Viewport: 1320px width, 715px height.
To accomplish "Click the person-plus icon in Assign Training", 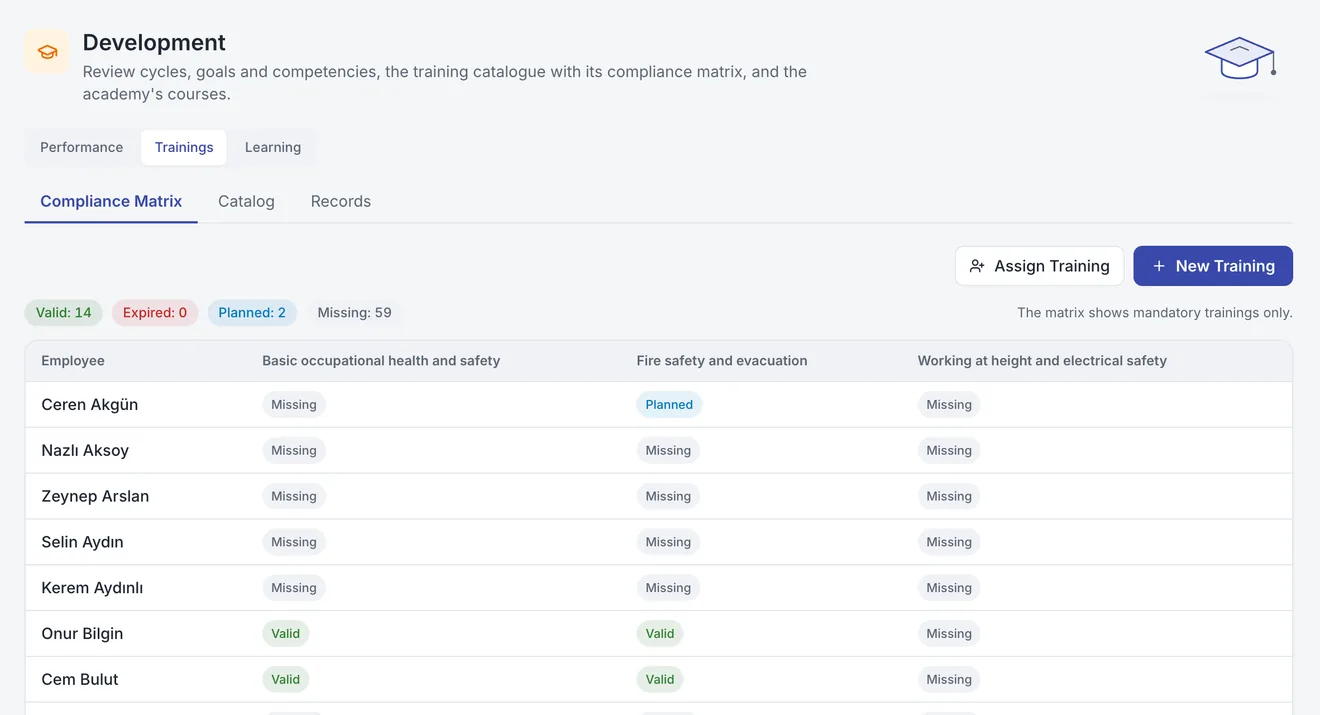I will pyautogui.click(x=977, y=266).
